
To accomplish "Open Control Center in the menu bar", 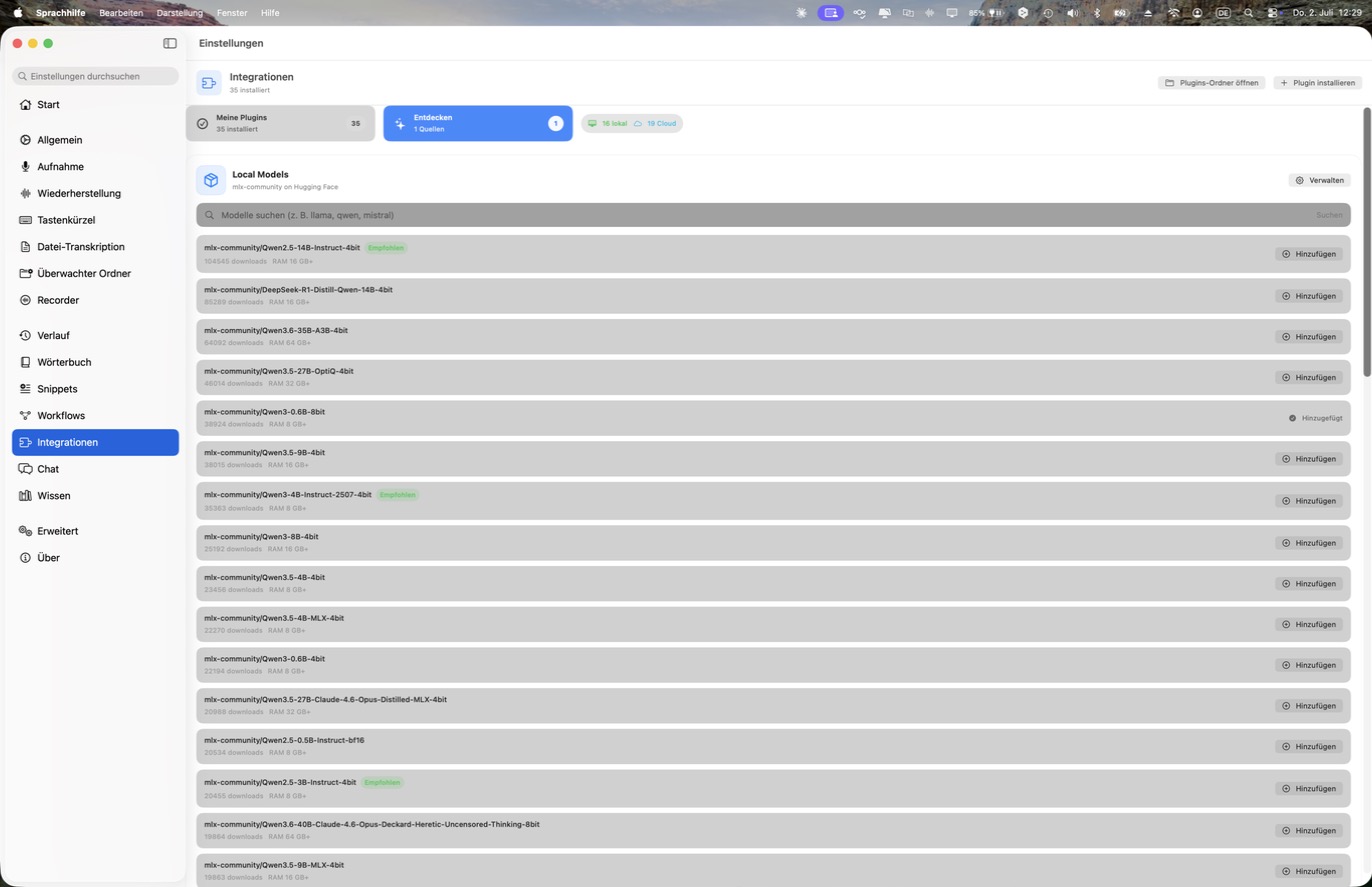I will tap(1272, 13).
